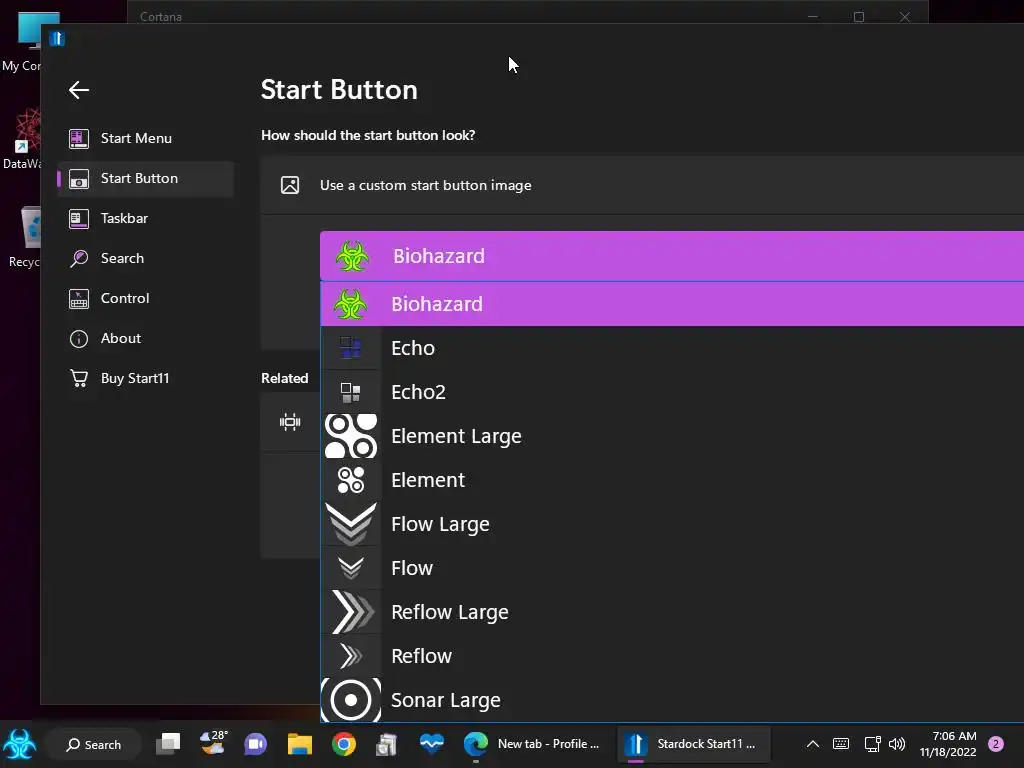Choose Reflow Large start button style
The image size is (1024, 768).
[x=672, y=612]
